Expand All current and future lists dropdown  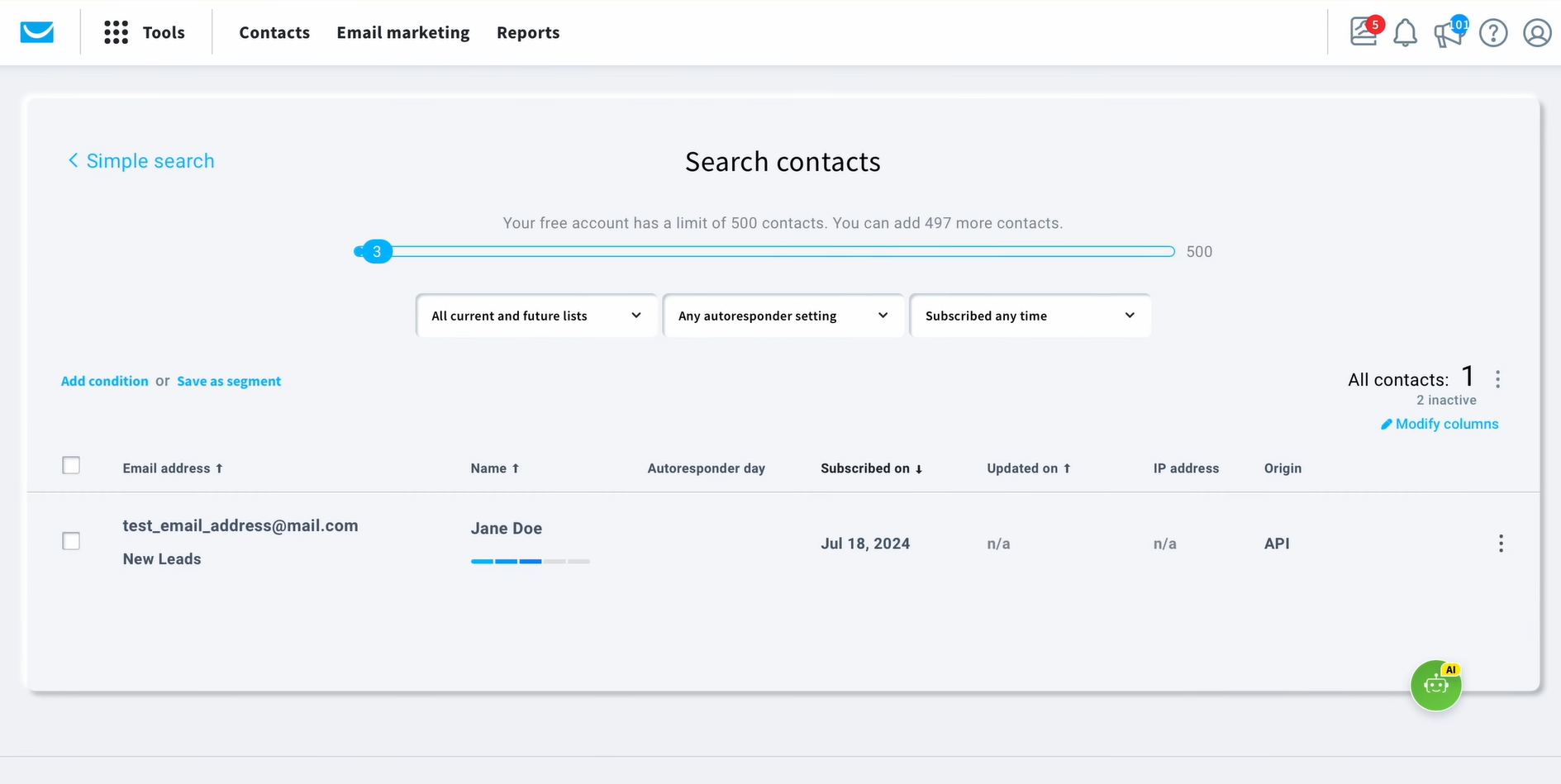tap(536, 316)
